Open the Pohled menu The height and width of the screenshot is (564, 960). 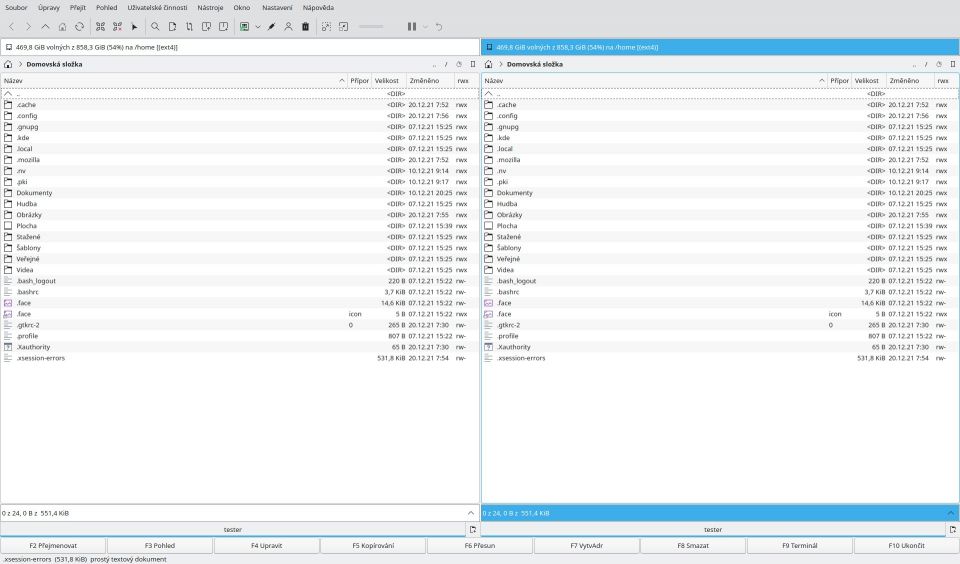pyautogui.click(x=107, y=7)
